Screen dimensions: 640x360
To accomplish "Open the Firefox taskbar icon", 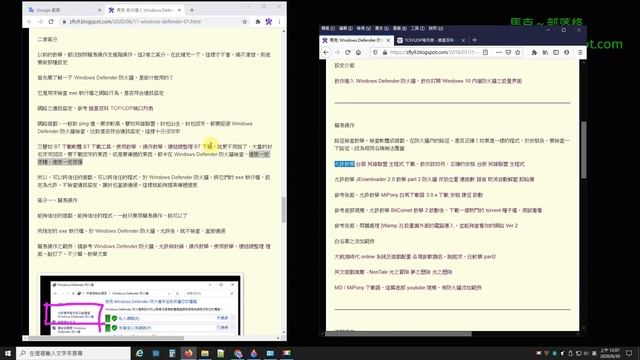I will coord(189,353).
